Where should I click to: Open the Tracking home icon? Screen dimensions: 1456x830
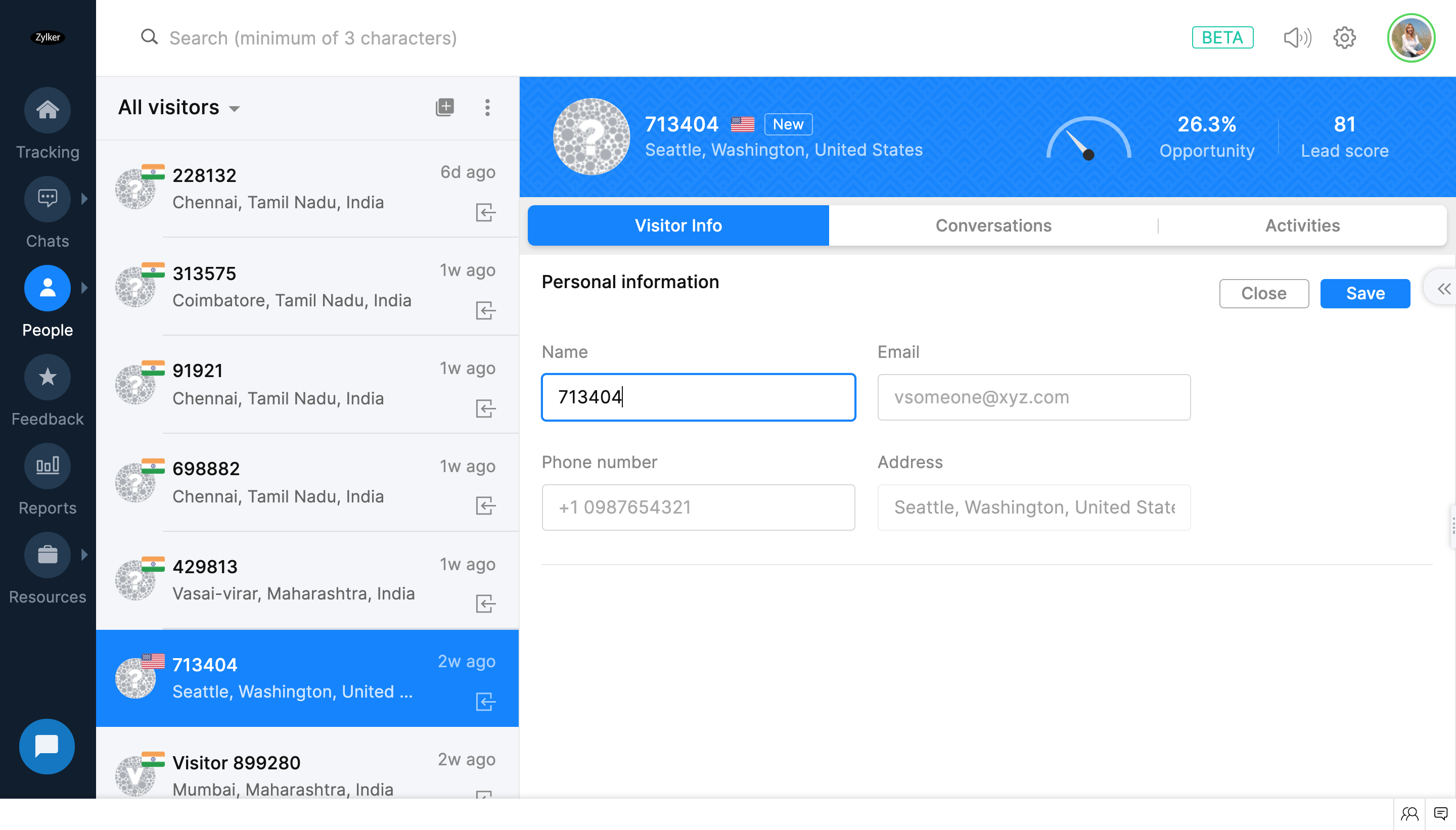pyautogui.click(x=48, y=110)
